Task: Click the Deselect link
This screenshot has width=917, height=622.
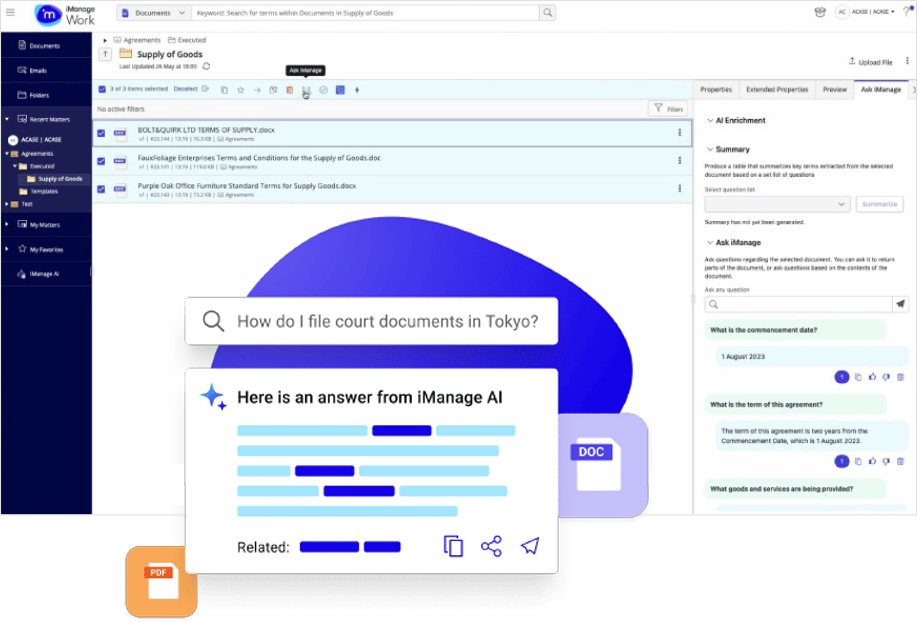Action: (x=185, y=89)
